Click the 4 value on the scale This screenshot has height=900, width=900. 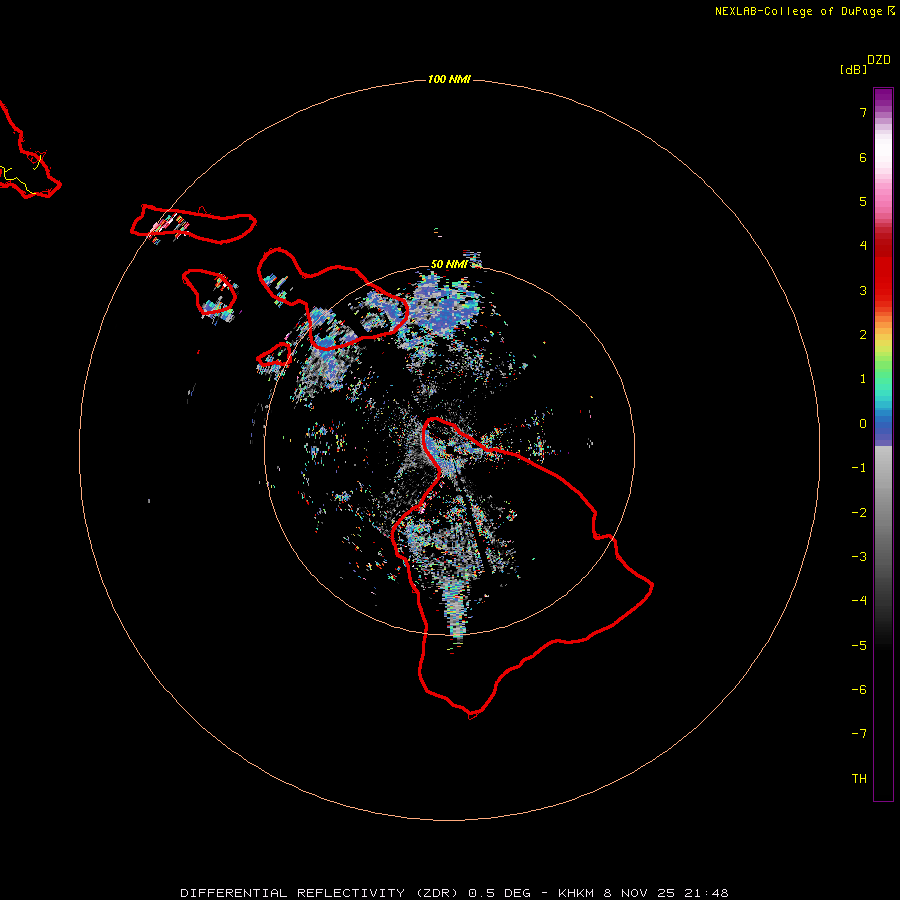tap(863, 246)
